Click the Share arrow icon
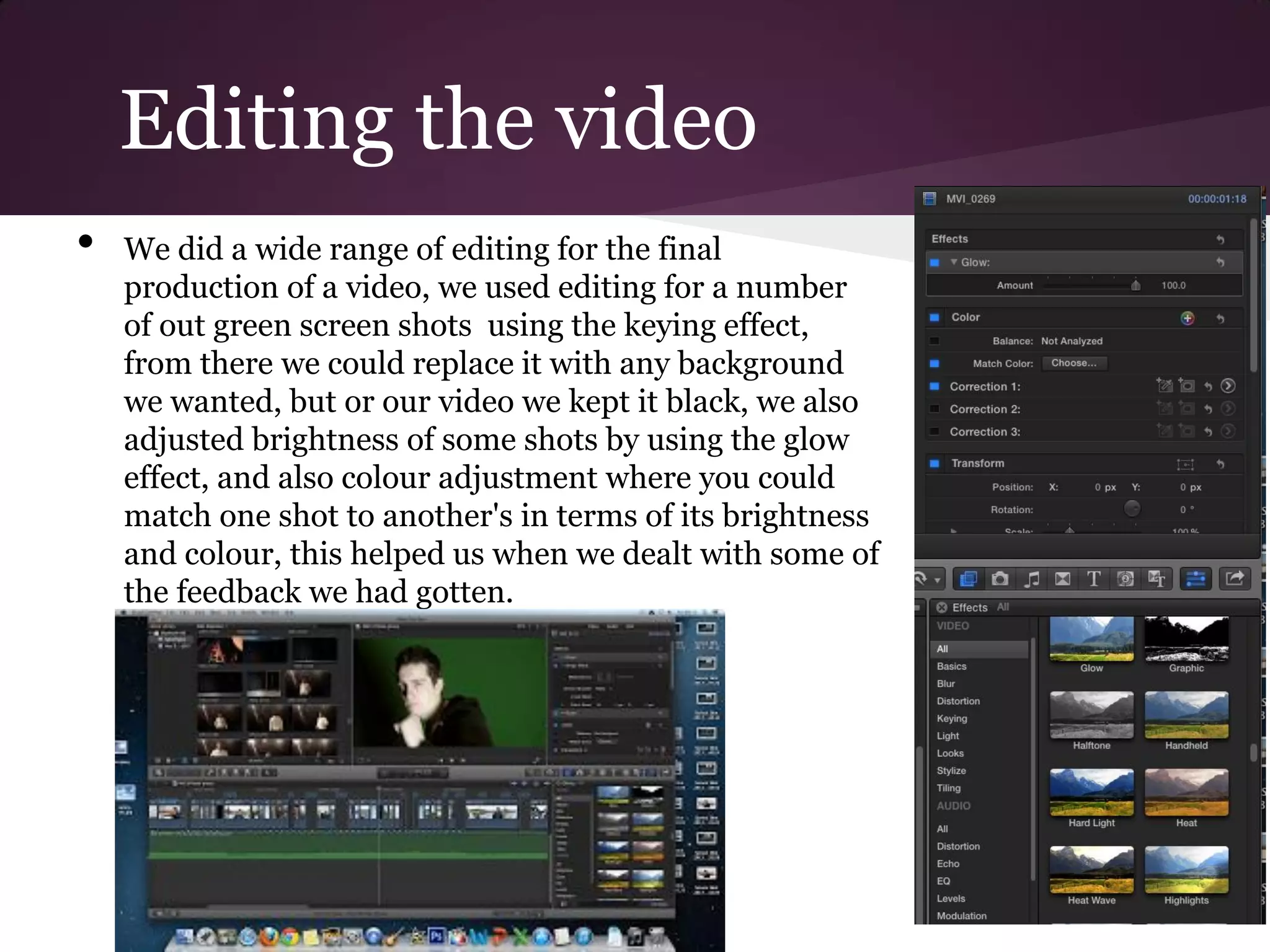Screen dimensions: 1270x952 click(1235, 579)
